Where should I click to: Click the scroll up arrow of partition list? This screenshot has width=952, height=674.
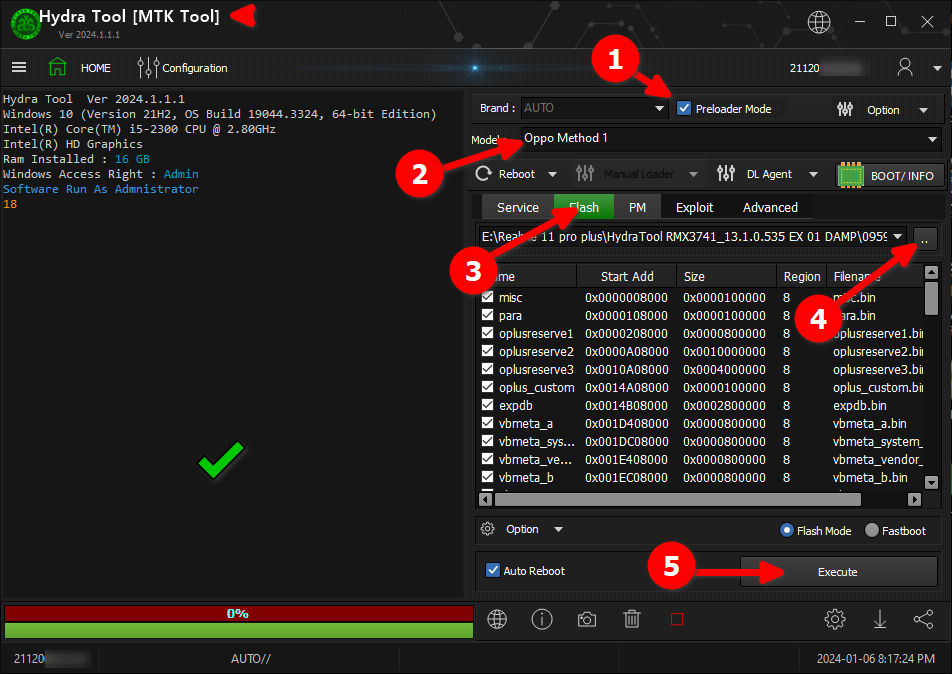click(931, 272)
